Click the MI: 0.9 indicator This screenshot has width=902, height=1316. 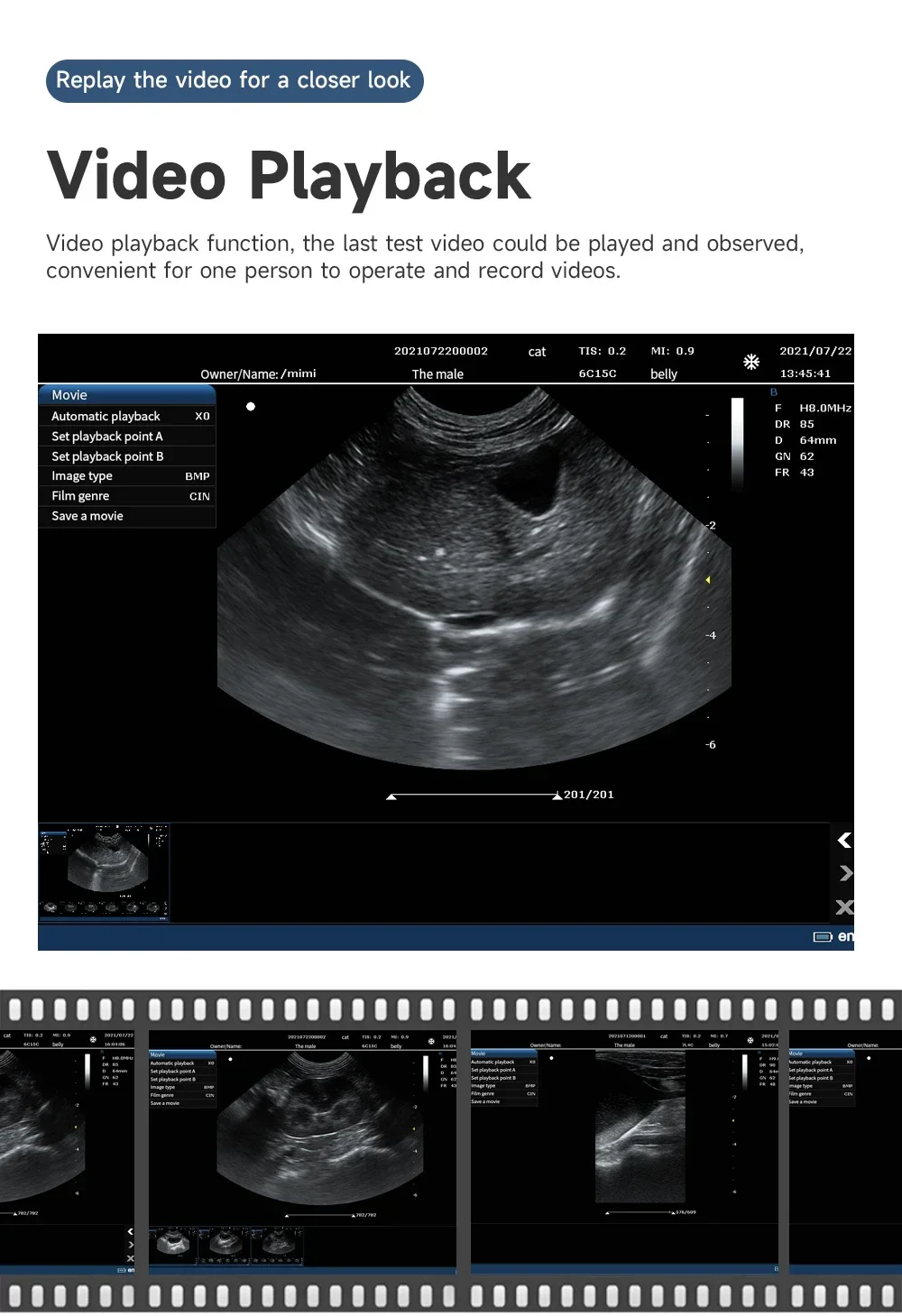pos(673,351)
